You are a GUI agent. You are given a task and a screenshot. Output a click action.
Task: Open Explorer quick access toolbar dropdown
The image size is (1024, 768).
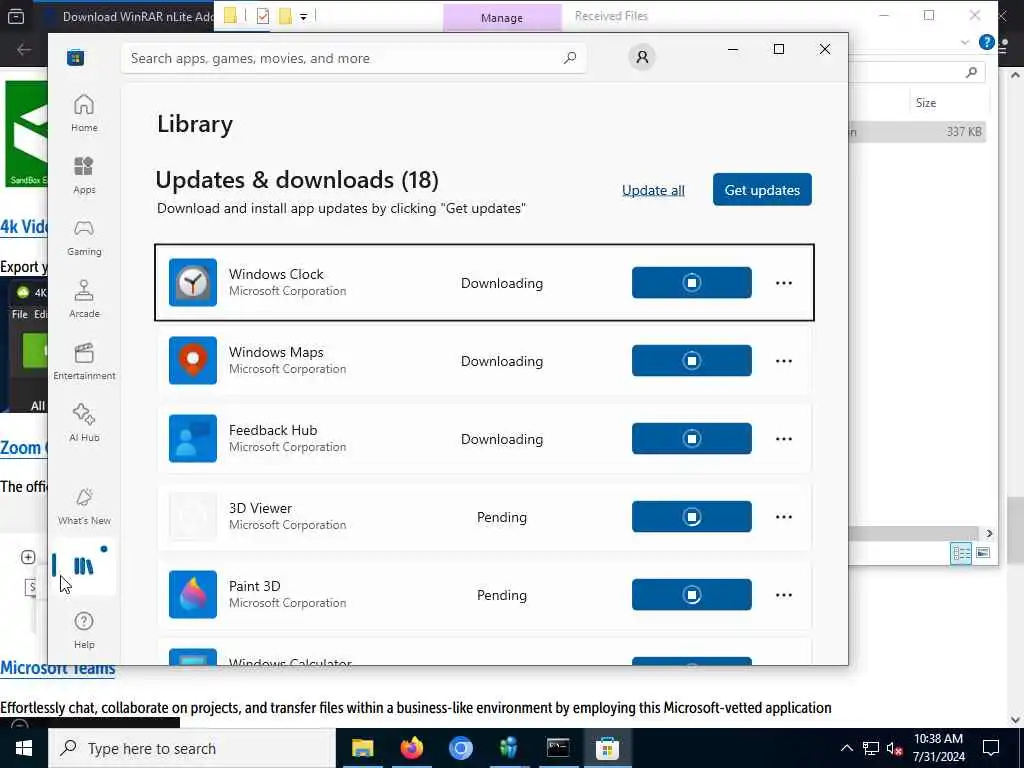(304, 17)
